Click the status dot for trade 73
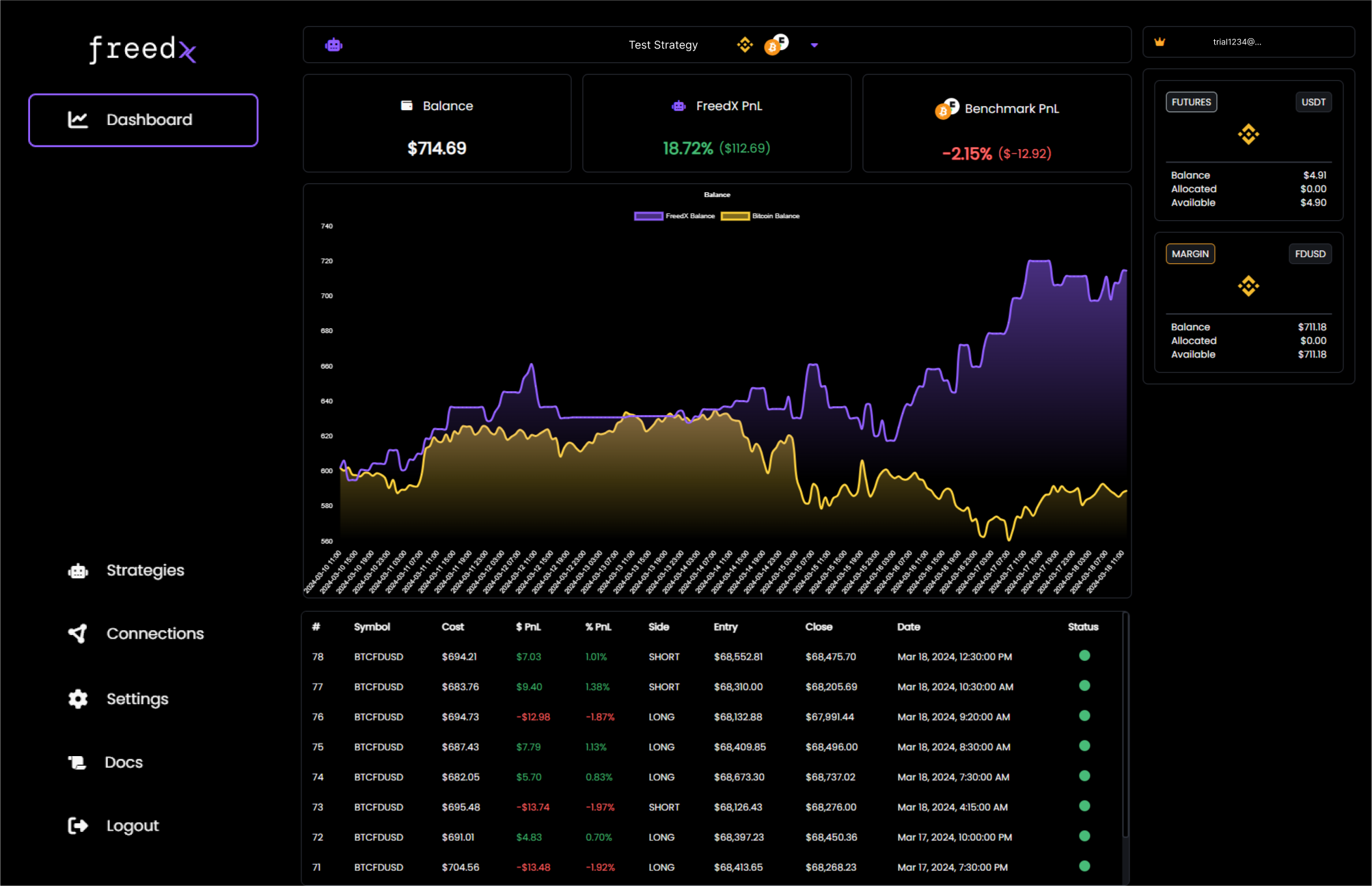The height and width of the screenshot is (886, 1372). pyautogui.click(x=1084, y=806)
